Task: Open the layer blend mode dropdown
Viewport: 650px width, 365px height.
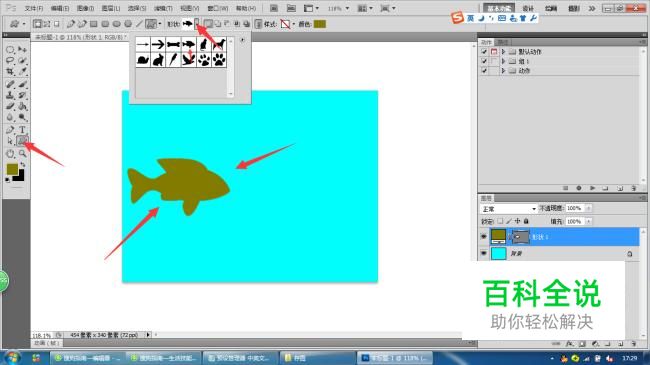Action: (x=508, y=209)
